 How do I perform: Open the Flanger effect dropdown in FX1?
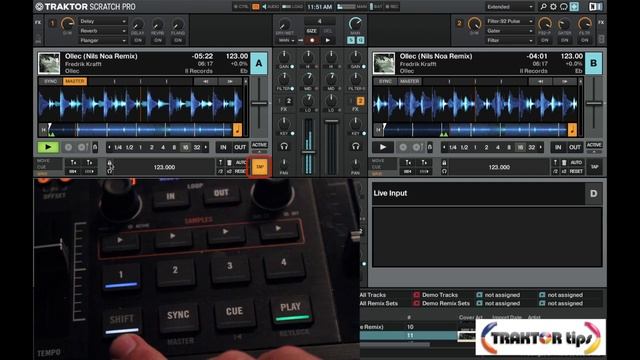pyautogui.click(x=102, y=40)
